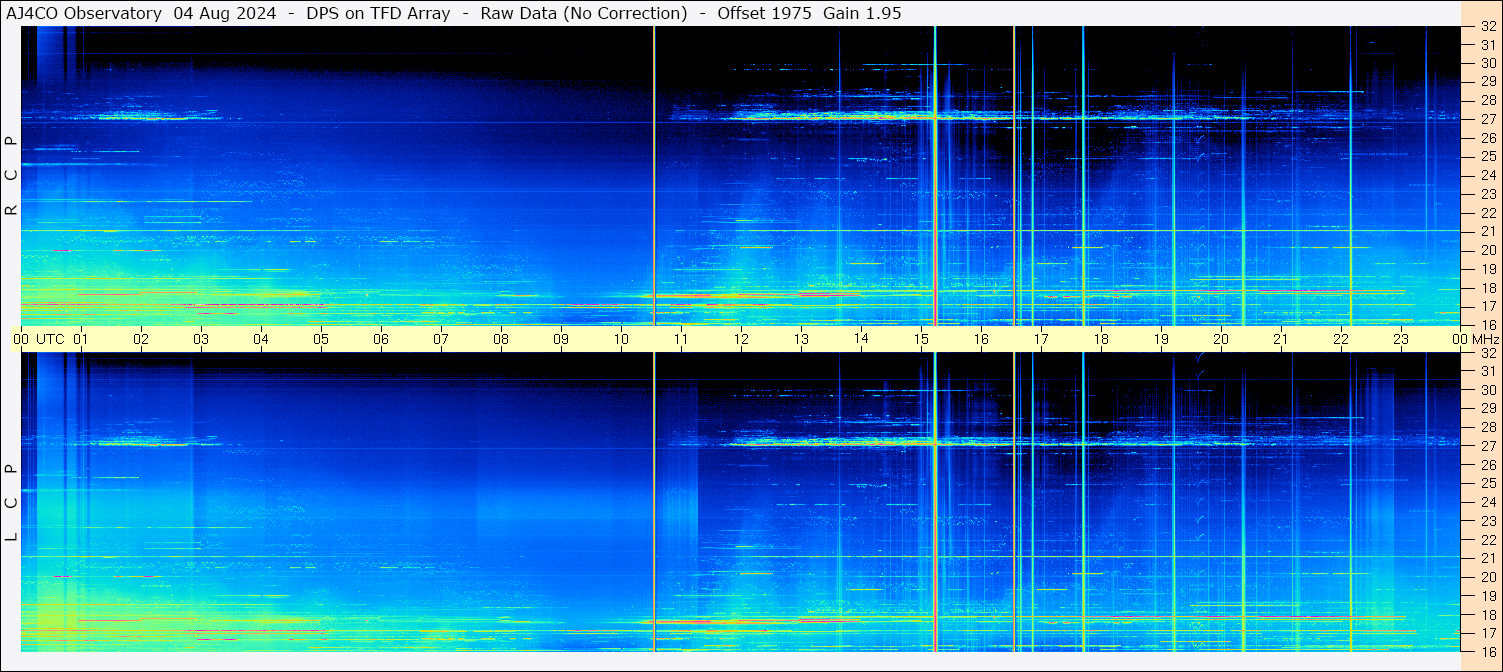Click the 22 MHz label of LCP panel
This screenshot has width=1503, height=672.
(x=1488, y=540)
